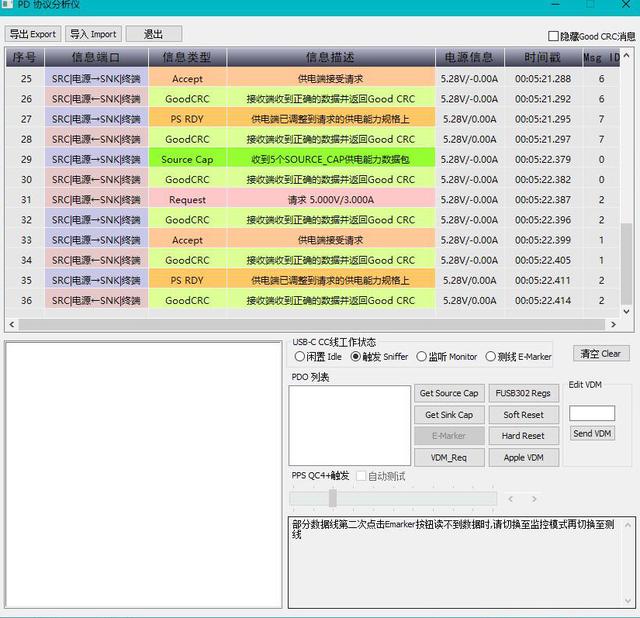Screen dimensions: 640x618
Task: Click row number 30 cell
Action: [x=26, y=180]
